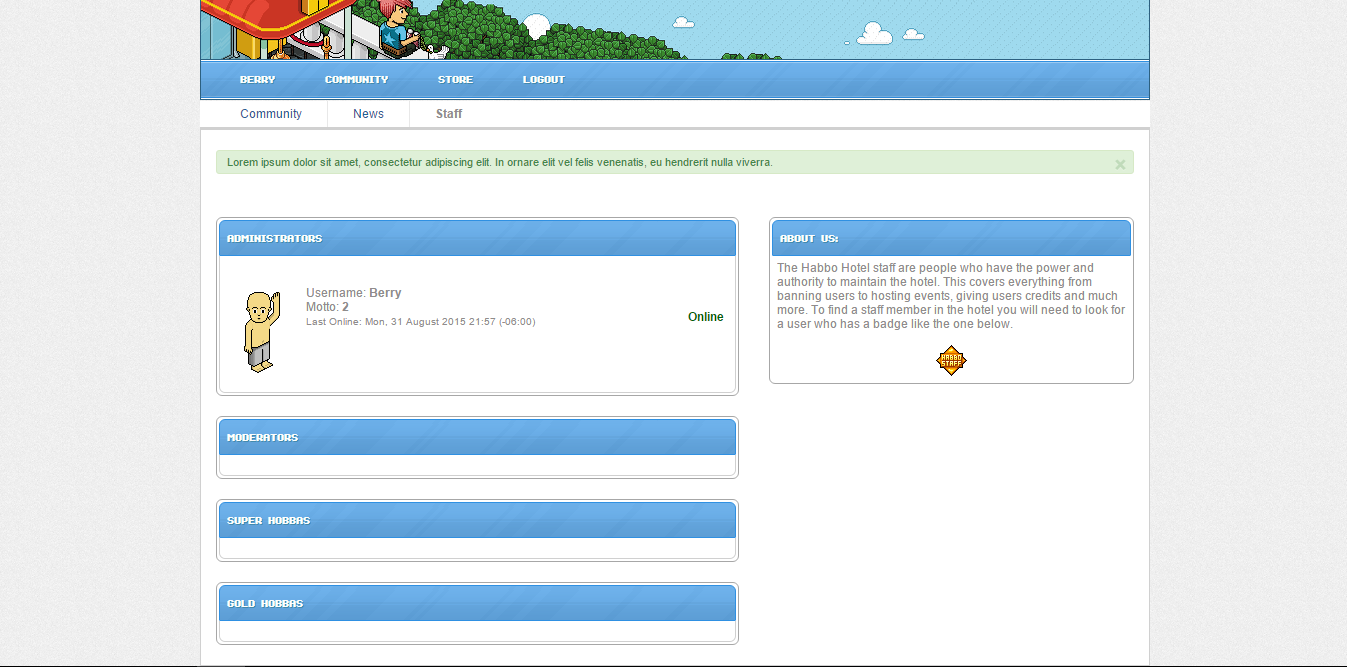Open the BERRY menu

coord(257,79)
